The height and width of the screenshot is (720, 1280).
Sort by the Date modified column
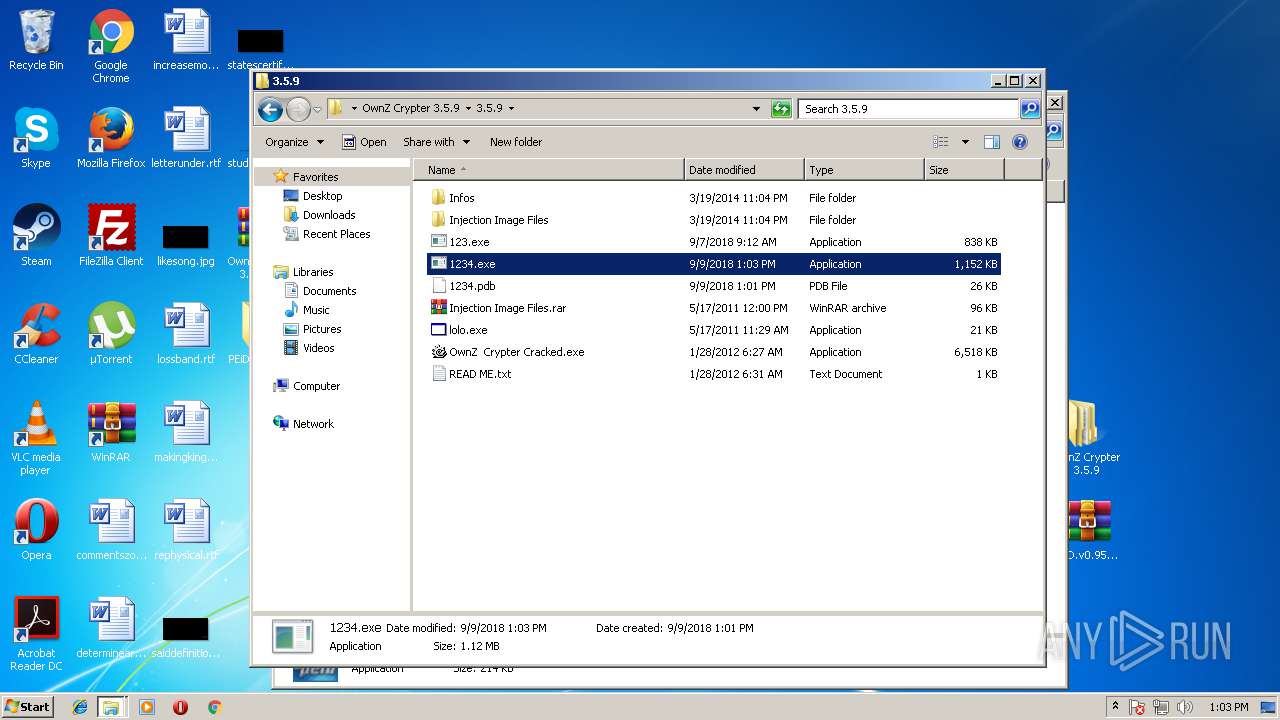pos(744,170)
